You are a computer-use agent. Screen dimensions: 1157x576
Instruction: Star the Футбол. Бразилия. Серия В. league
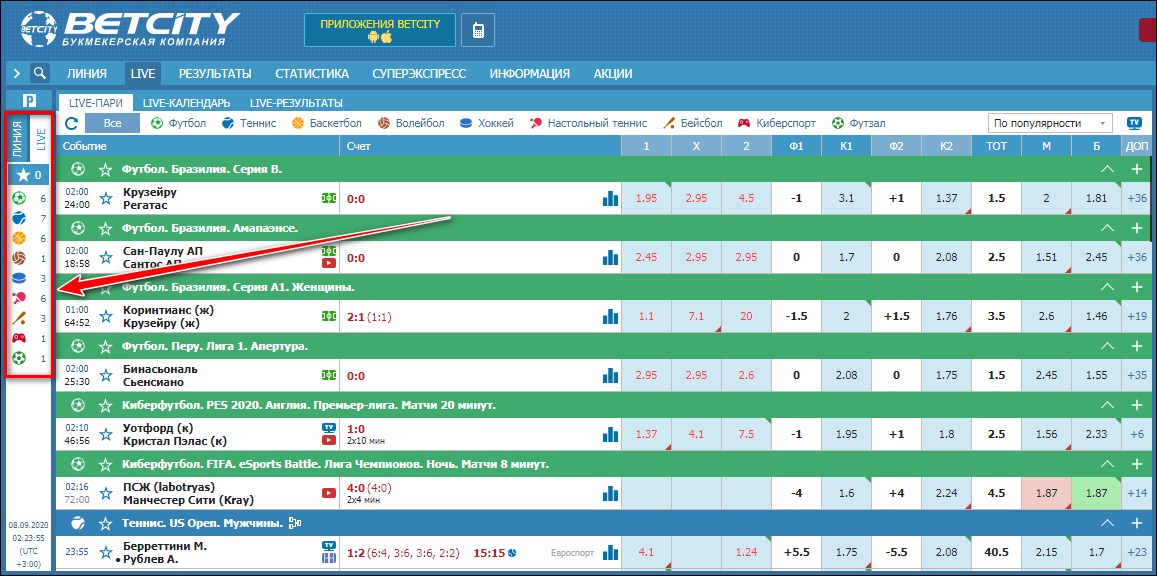106,170
